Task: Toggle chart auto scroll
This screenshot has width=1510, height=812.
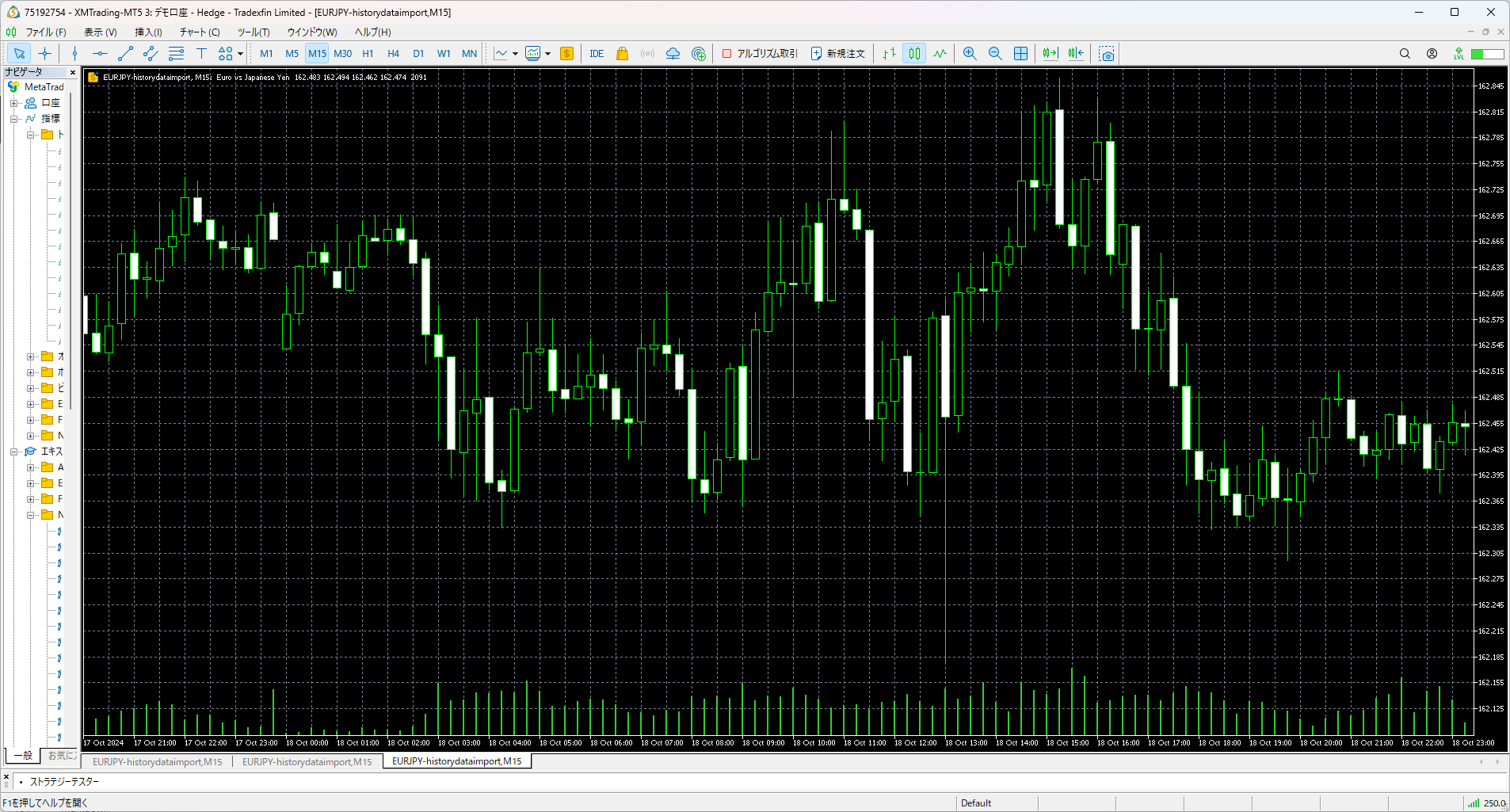Action: (1050, 53)
